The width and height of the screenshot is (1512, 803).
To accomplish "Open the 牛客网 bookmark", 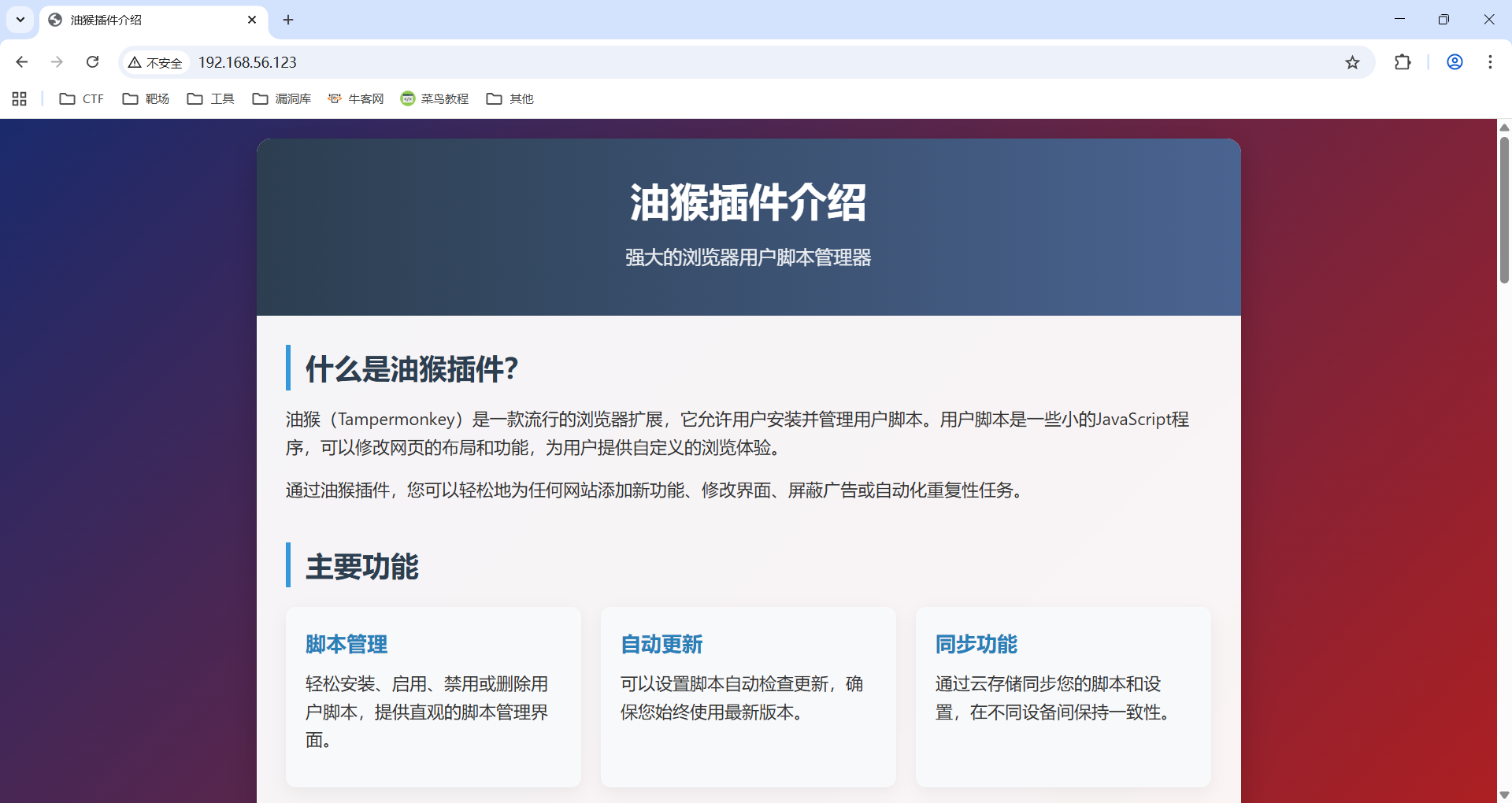I will click(x=356, y=98).
